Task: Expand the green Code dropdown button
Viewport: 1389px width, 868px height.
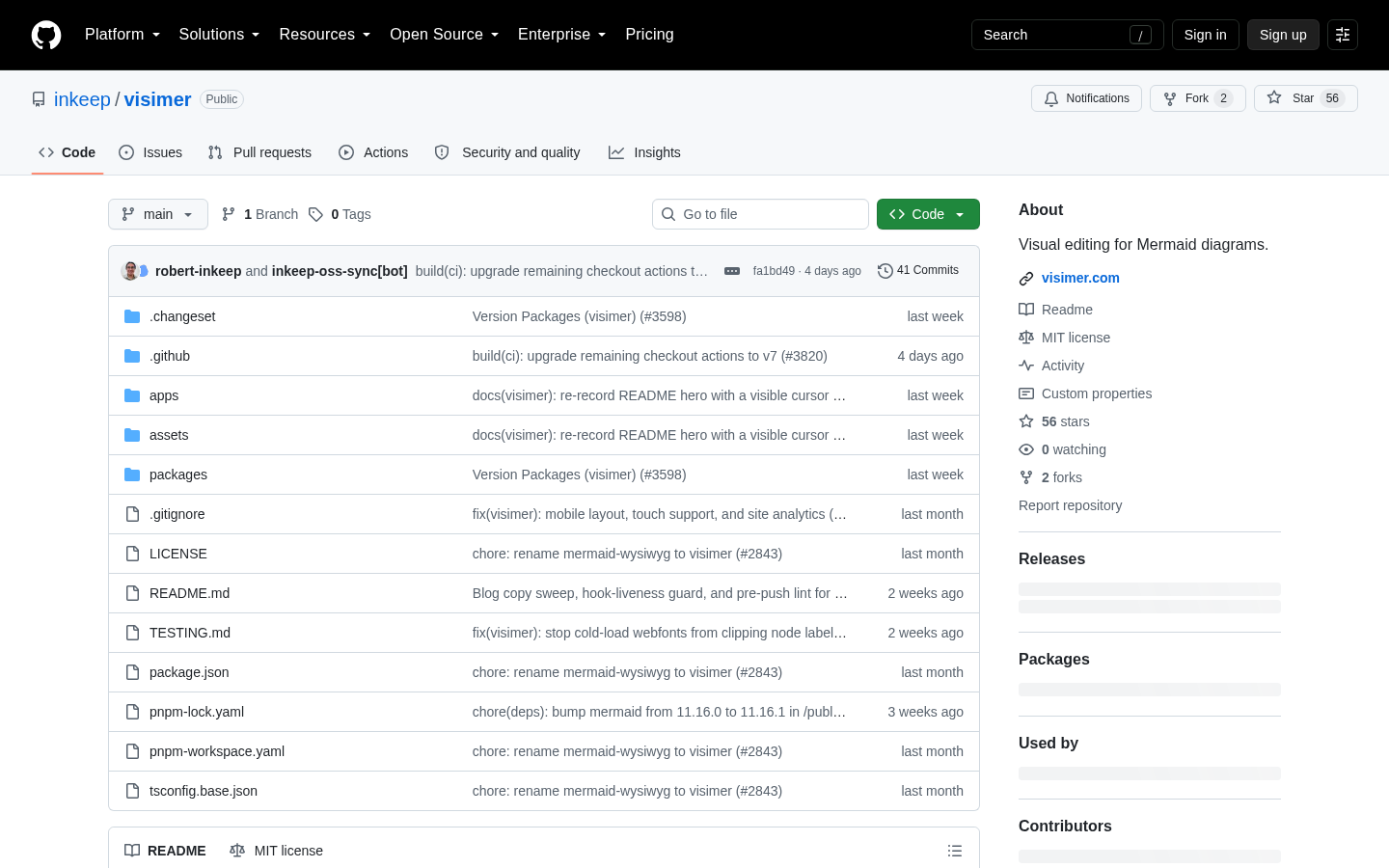Action: tap(928, 214)
